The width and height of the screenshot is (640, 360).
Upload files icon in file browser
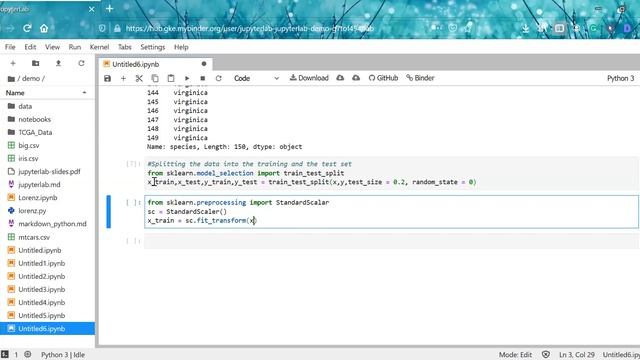58,63
